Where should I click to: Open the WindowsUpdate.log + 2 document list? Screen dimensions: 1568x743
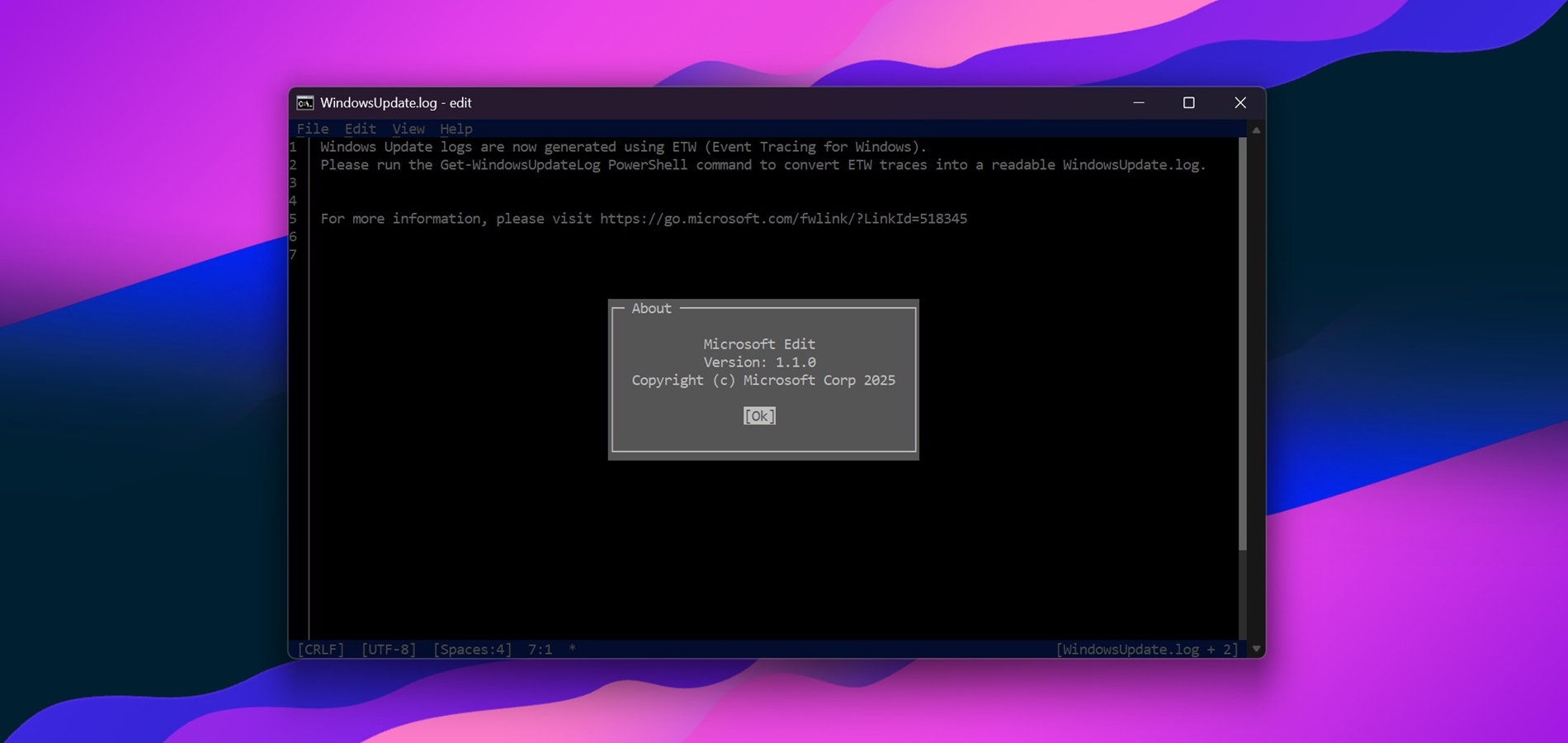[1147, 650]
